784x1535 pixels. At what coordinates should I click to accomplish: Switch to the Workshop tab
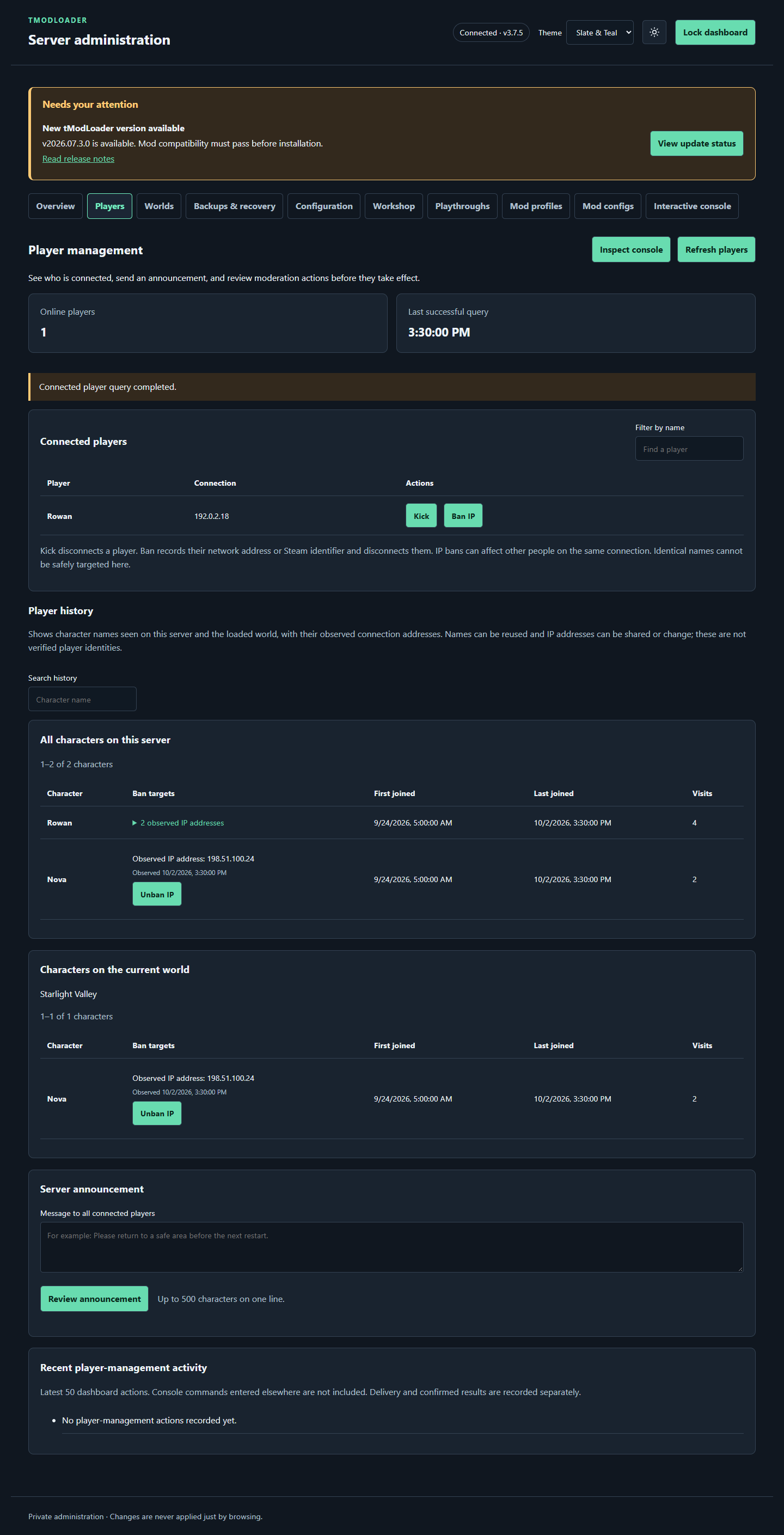394,206
